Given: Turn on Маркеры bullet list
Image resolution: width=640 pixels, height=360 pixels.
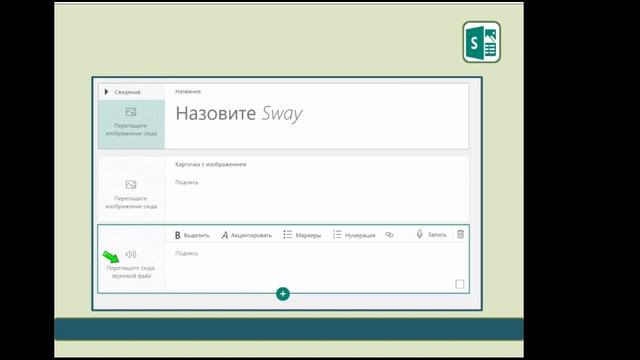Looking at the screenshot, I should pyautogui.click(x=302, y=235).
